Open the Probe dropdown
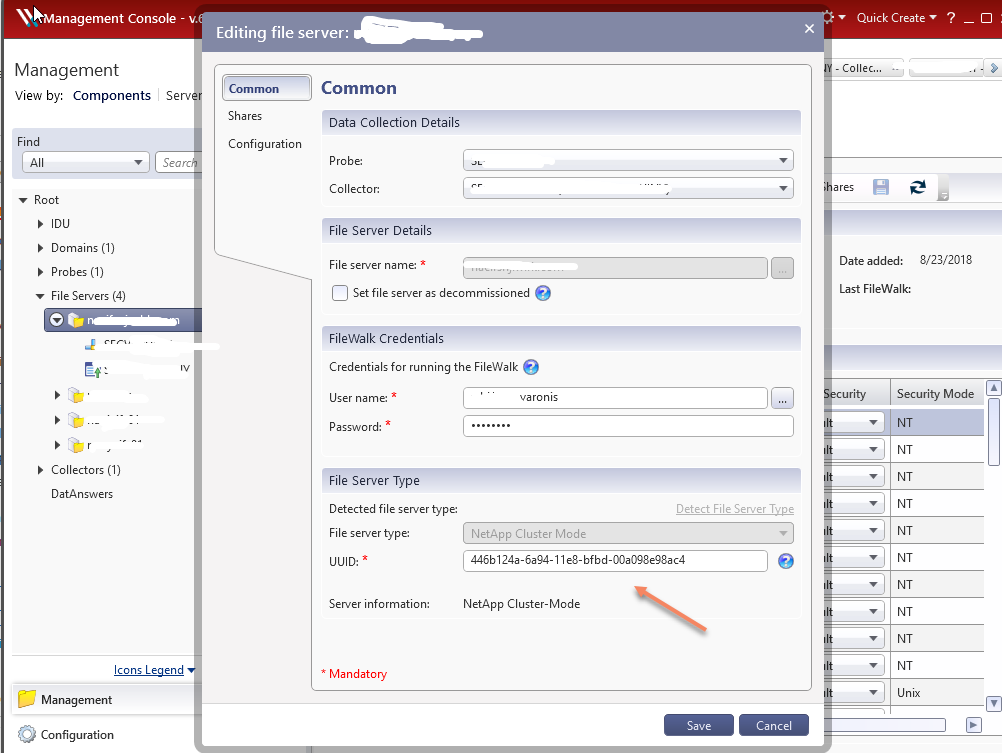The image size is (1002, 753). click(x=628, y=160)
